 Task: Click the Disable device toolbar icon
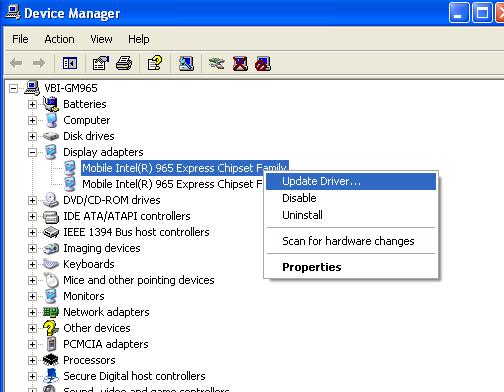[263, 63]
